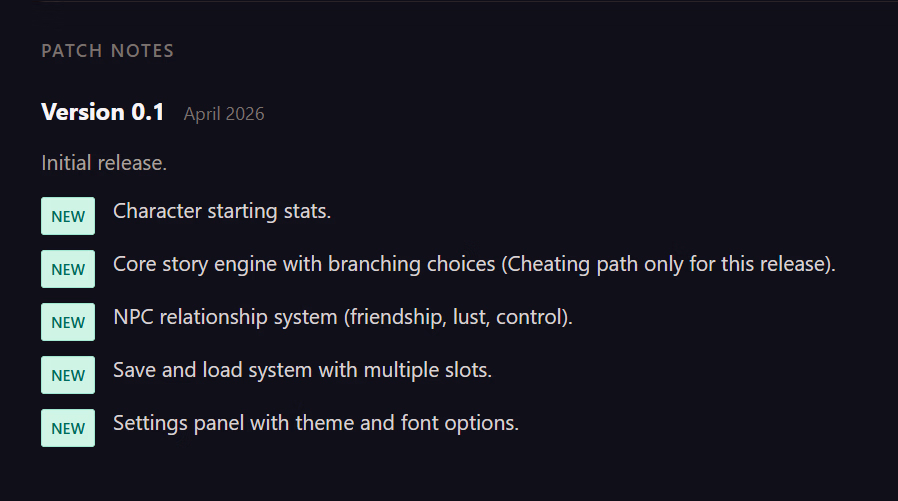The width and height of the screenshot is (898, 501).
Task: Click the April 2026 release date
Action: point(224,114)
